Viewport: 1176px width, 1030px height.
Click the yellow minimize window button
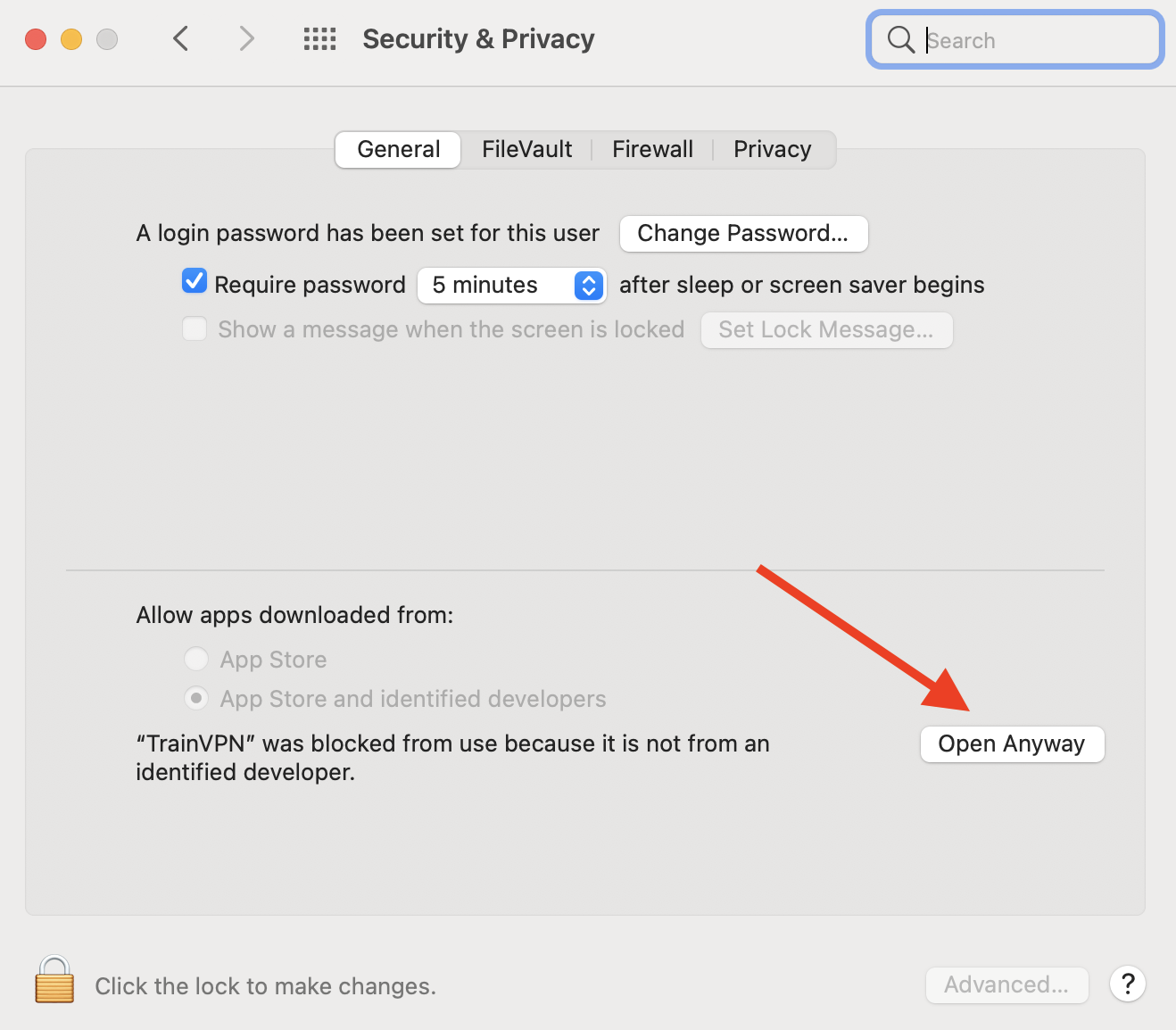pos(71,39)
